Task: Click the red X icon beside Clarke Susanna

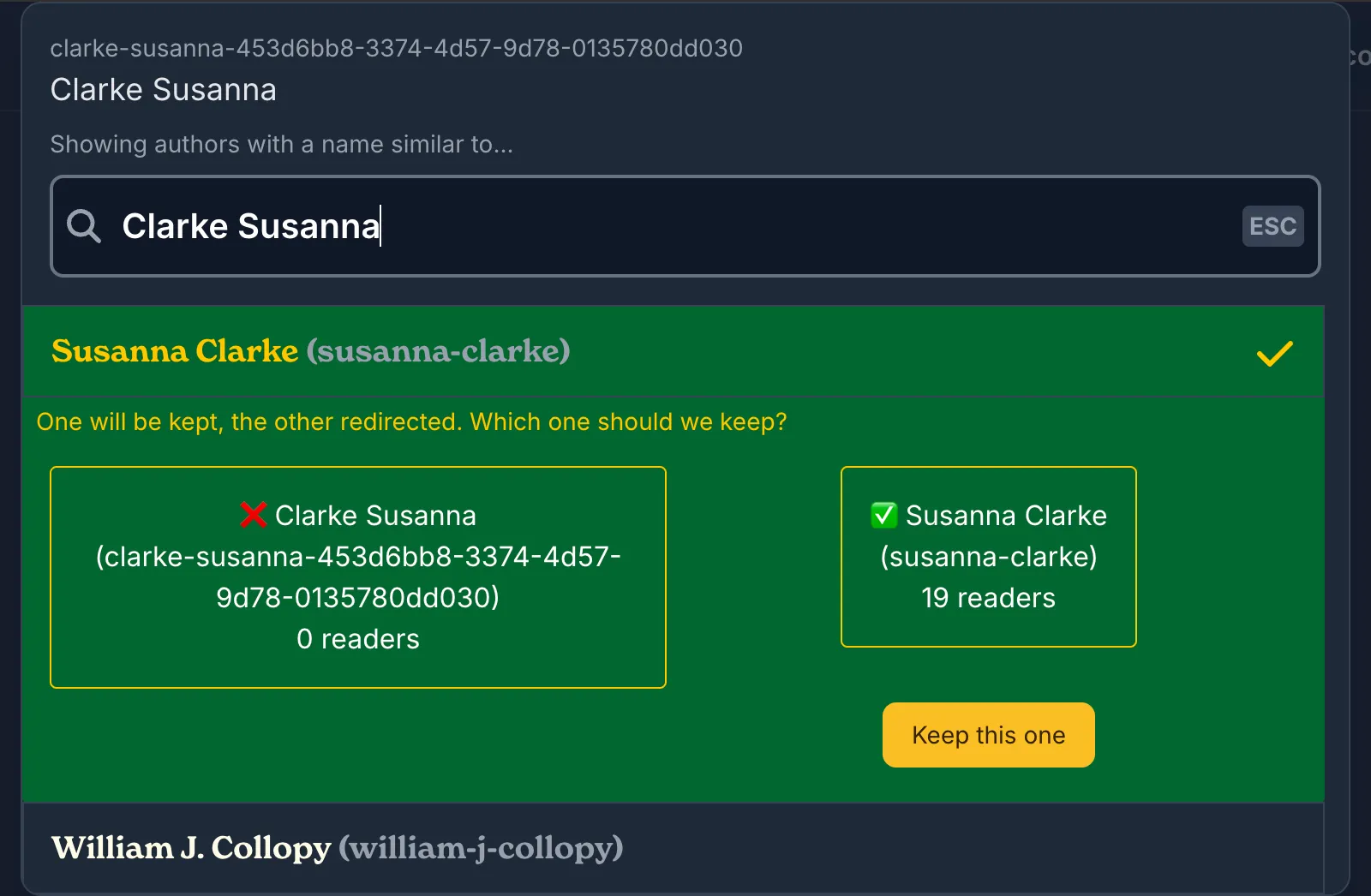Action: (x=254, y=515)
